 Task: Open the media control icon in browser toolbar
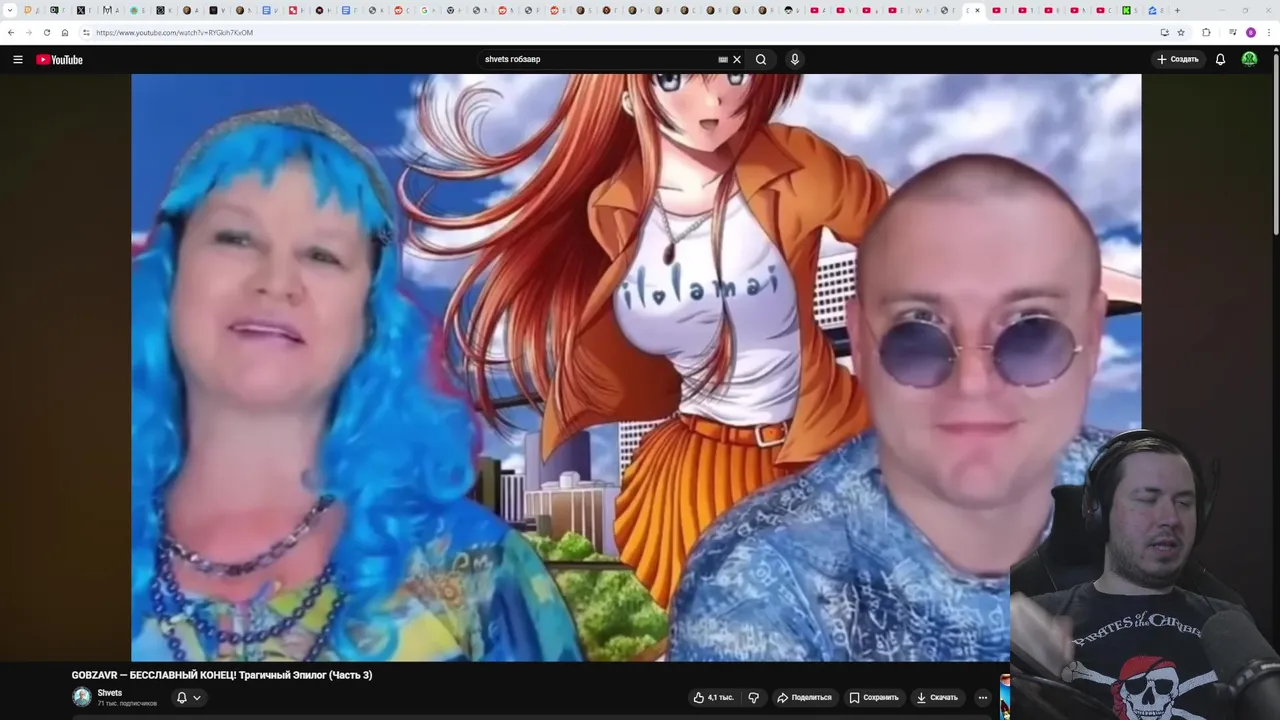(1233, 32)
